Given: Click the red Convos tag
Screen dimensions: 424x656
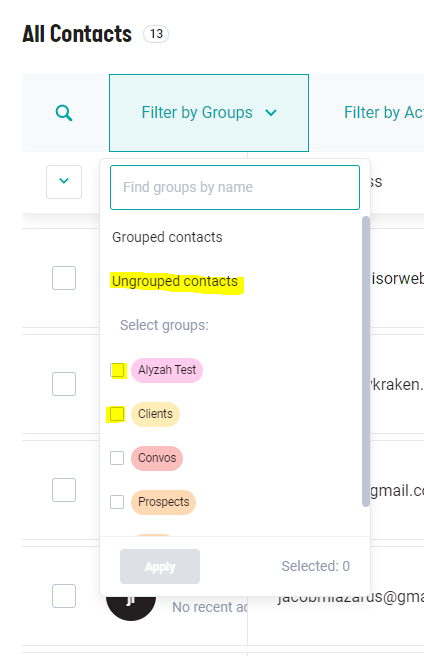Looking at the screenshot, I should coord(157,458).
